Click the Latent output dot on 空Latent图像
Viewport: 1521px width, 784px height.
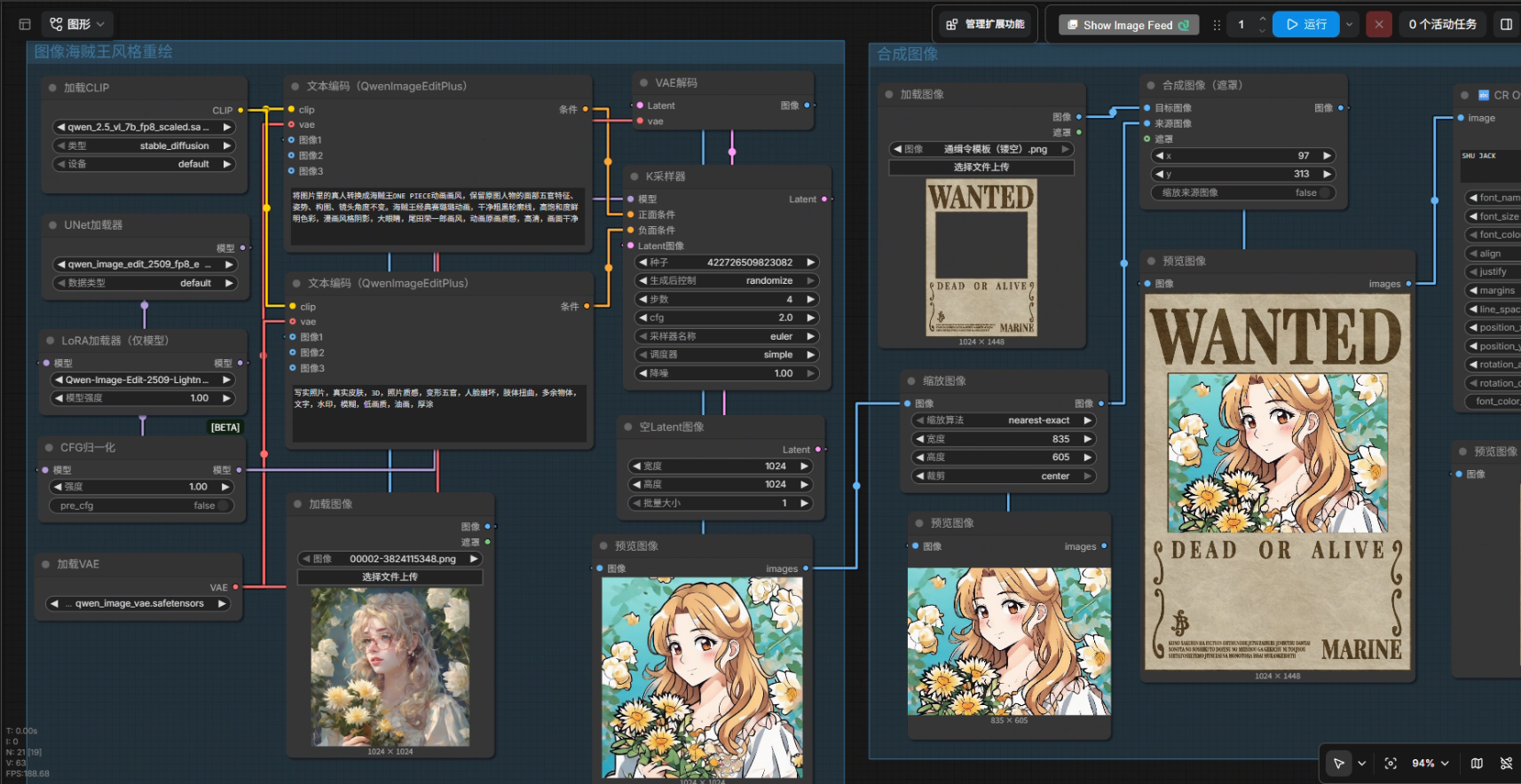(x=818, y=450)
